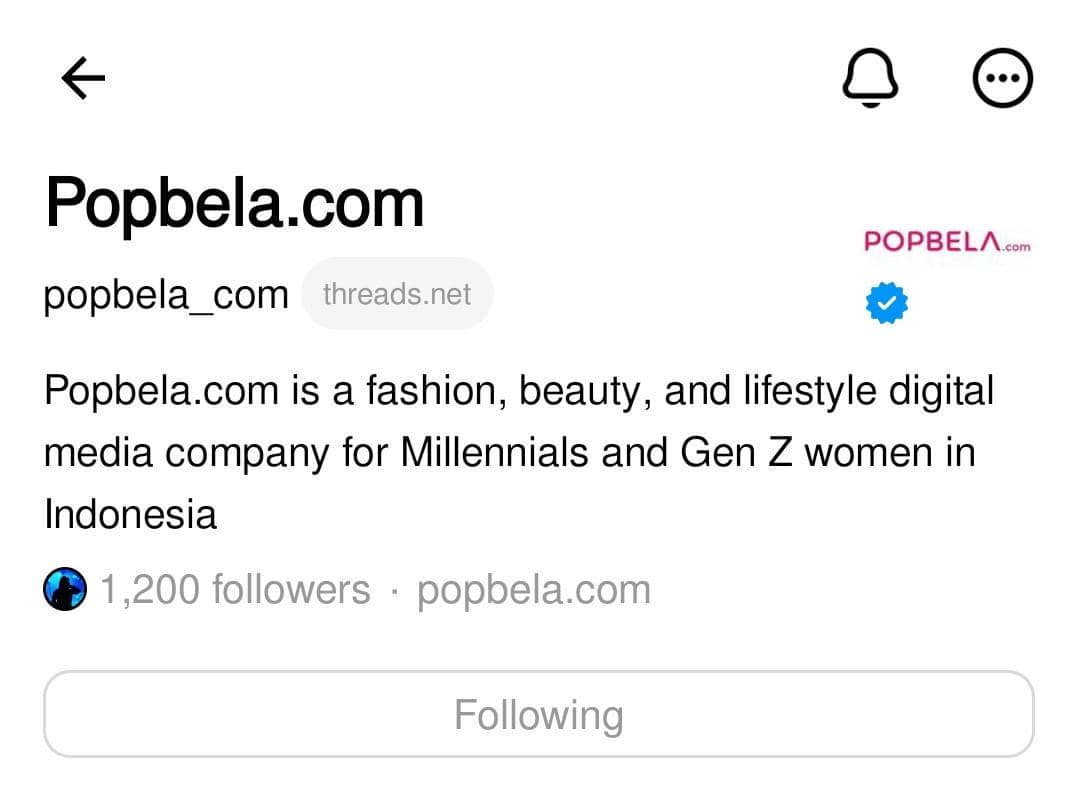The image size is (1080, 796).
Task: Visit the popbela.com website link
Action: pyautogui.click(x=533, y=589)
